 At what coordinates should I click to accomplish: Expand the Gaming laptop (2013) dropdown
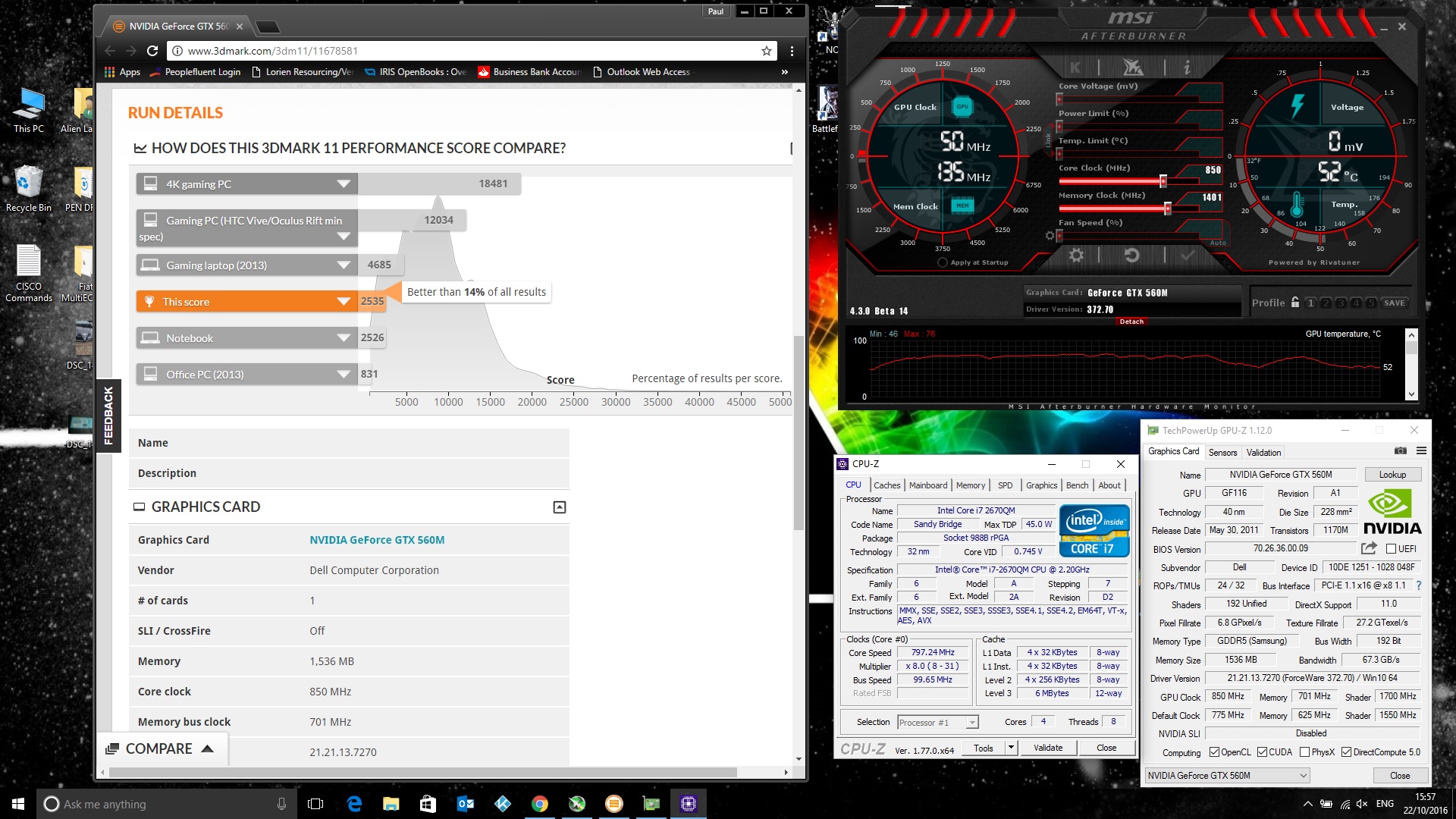click(x=344, y=265)
